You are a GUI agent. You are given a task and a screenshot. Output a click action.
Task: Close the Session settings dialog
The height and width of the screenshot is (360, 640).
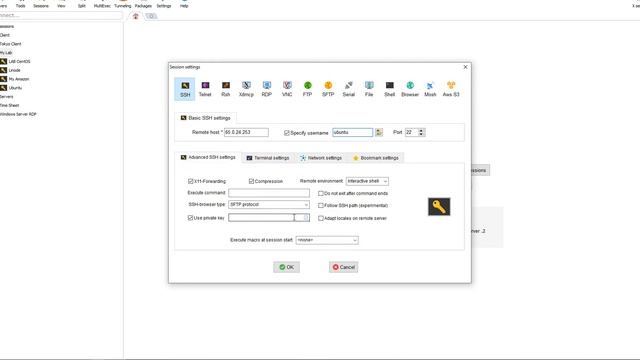[x=465, y=67]
